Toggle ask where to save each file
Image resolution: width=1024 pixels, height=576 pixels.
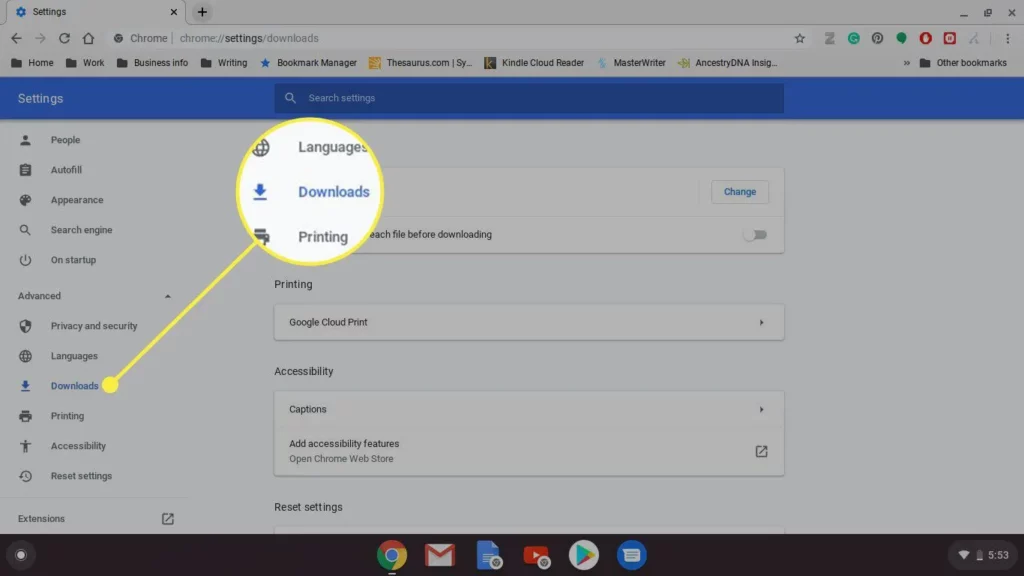755,234
